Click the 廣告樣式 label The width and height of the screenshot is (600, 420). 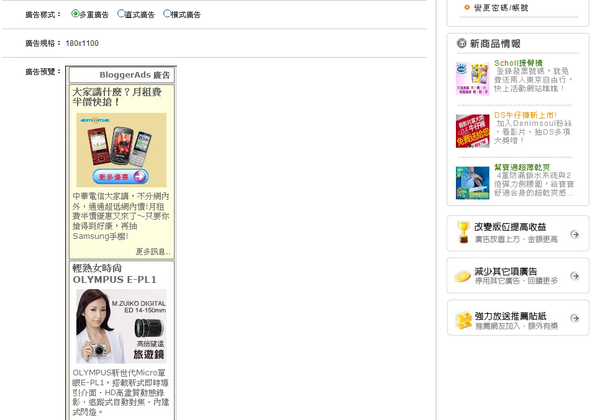coord(41,15)
